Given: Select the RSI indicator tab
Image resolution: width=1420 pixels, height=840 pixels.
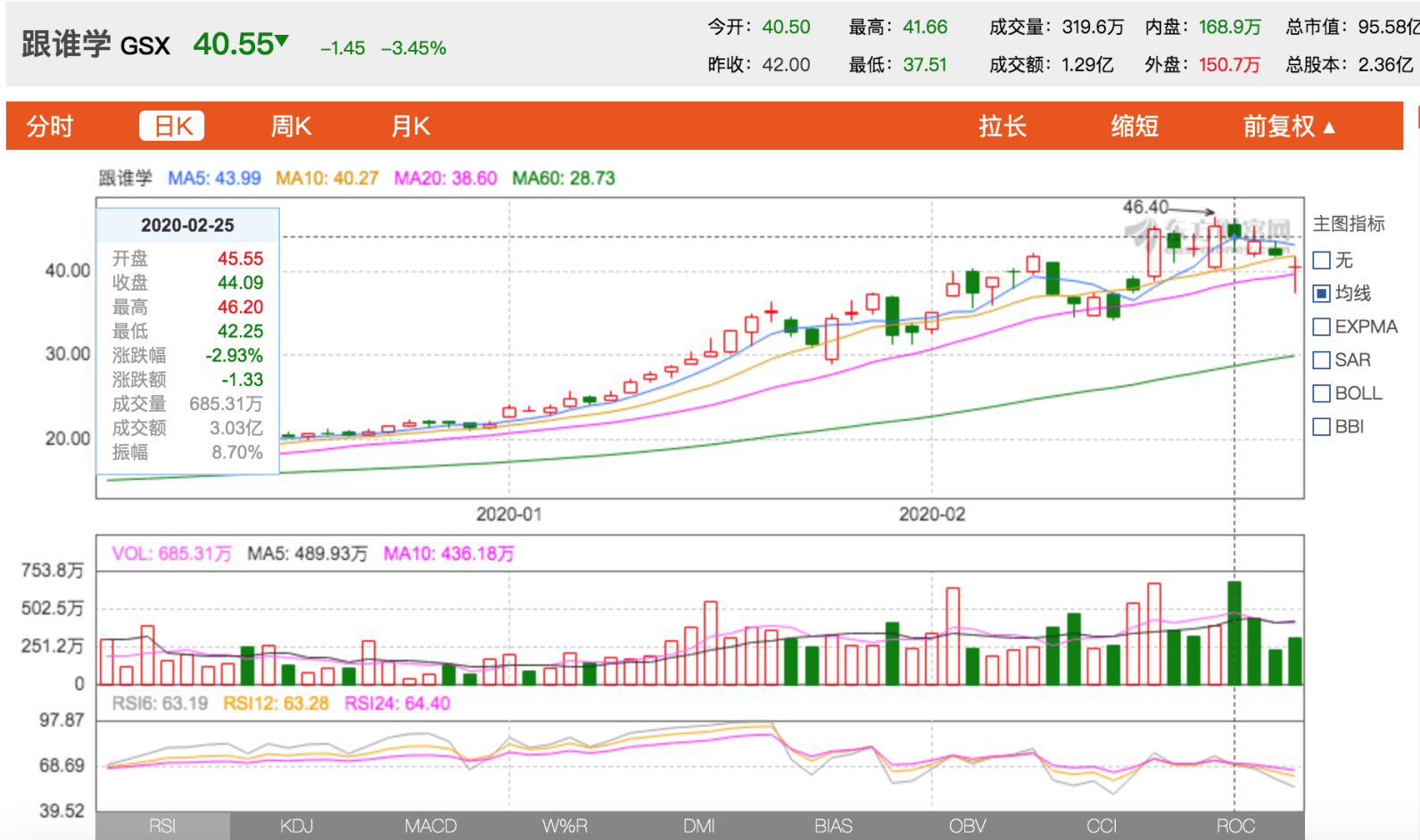Looking at the screenshot, I should point(162,826).
